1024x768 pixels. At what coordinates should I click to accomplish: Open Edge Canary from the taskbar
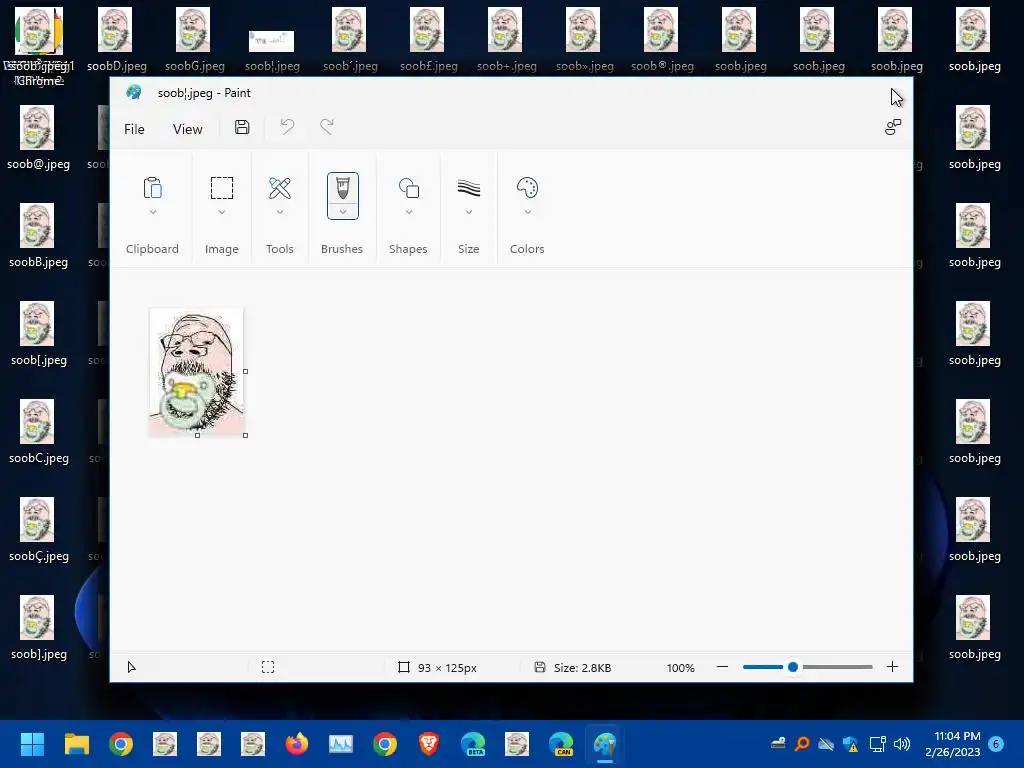pos(561,744)
